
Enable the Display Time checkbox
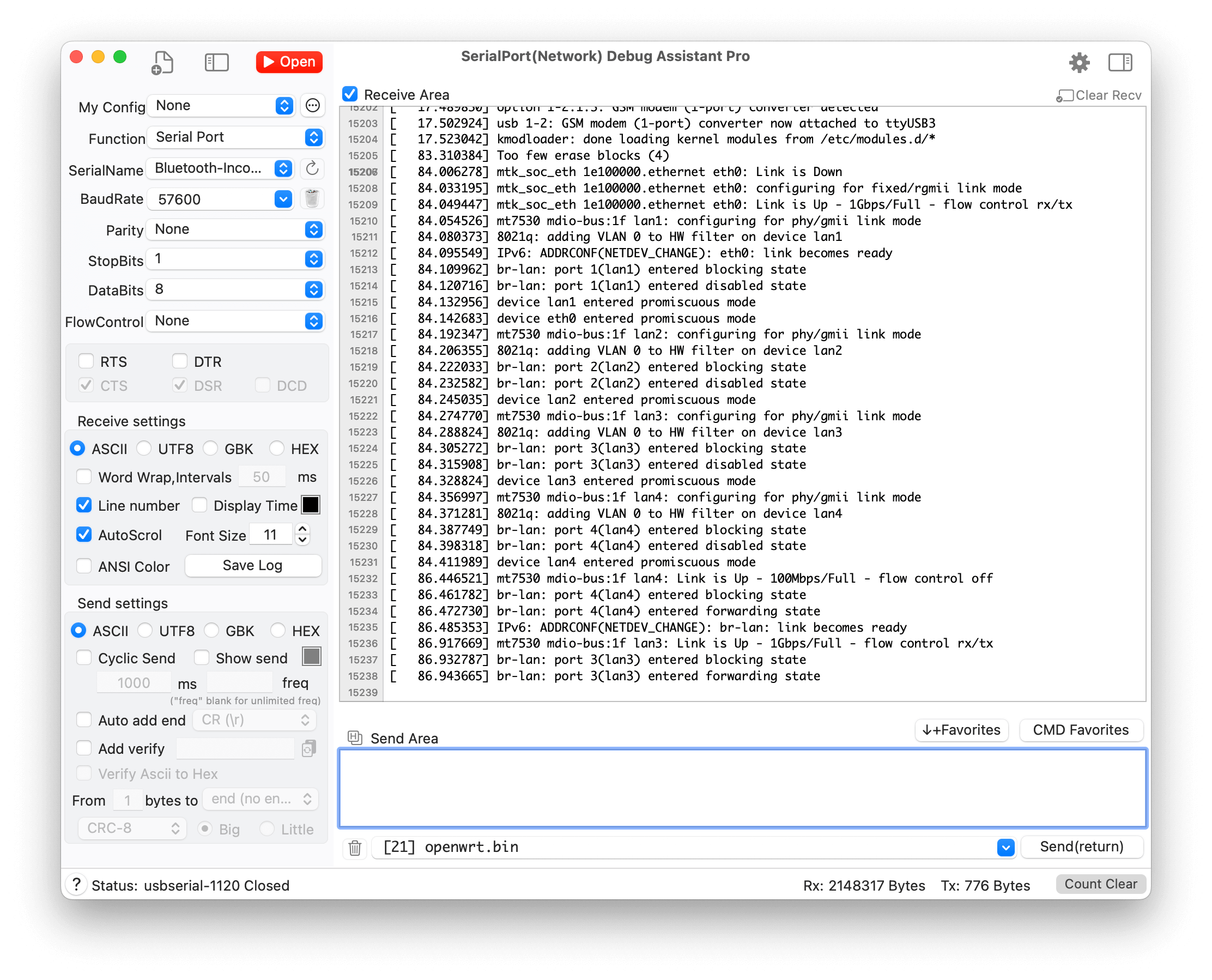[199, 505]
